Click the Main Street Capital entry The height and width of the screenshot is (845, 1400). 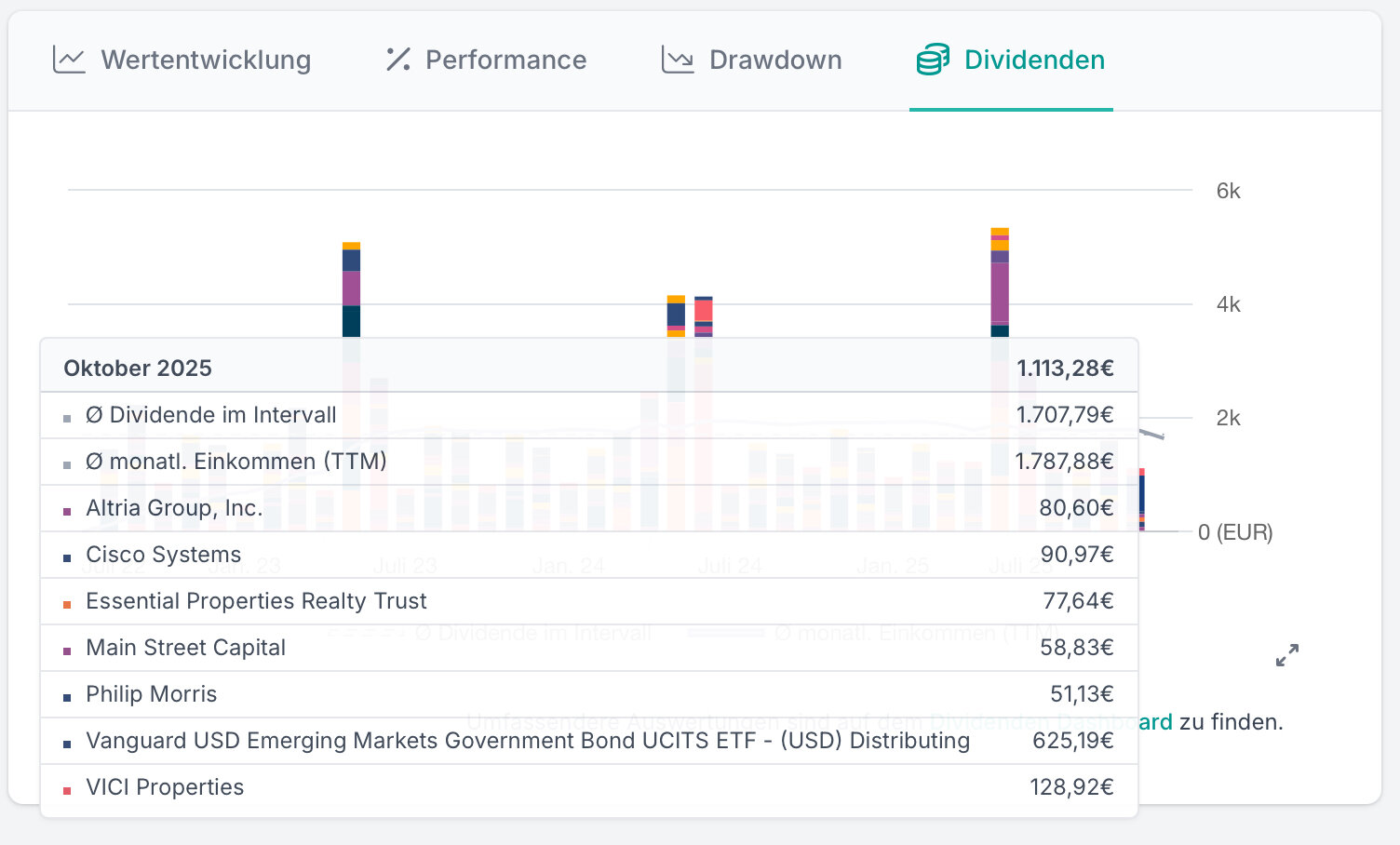coord(186,648)
